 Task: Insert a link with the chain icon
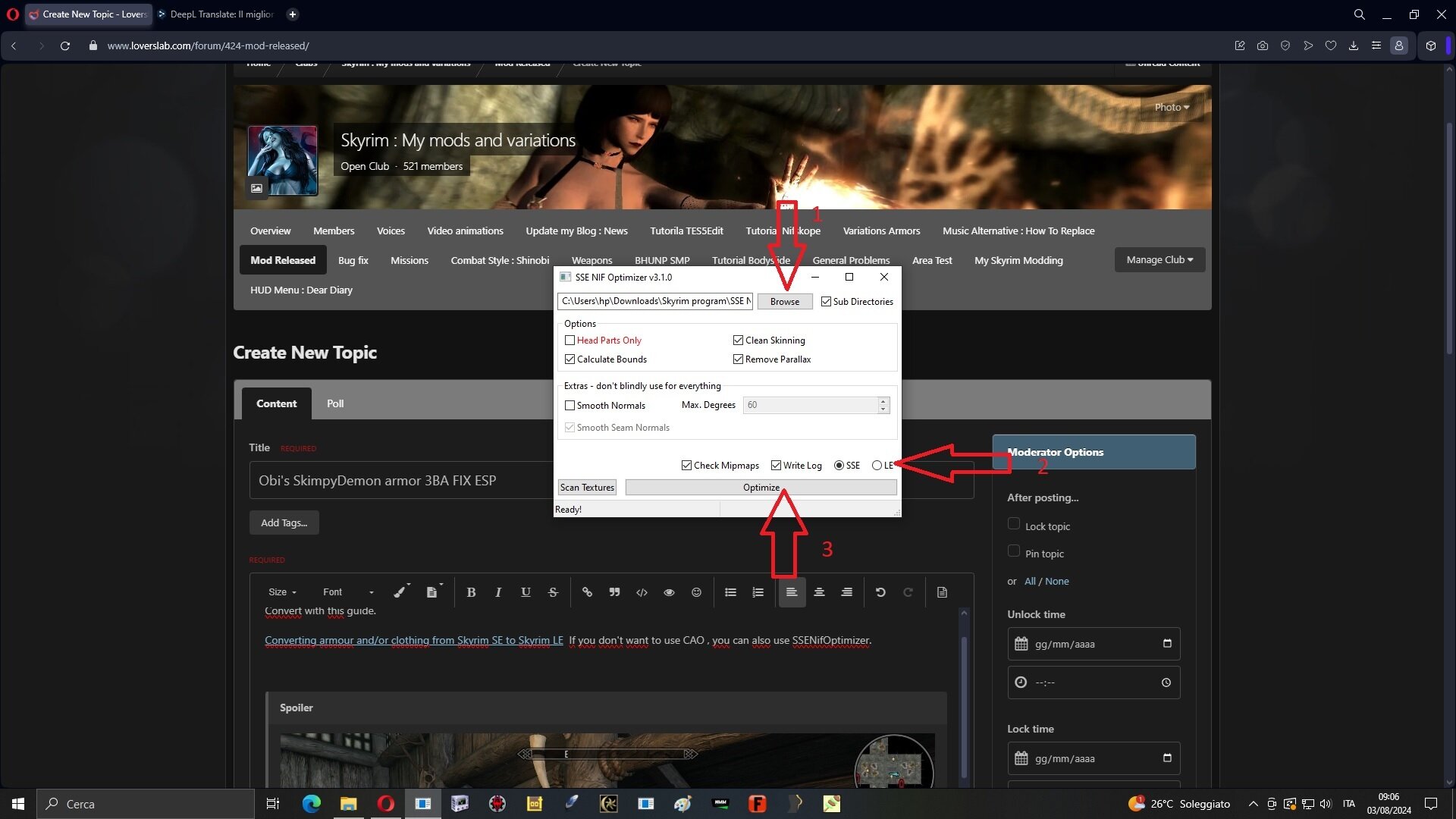[x=587, y=592]
